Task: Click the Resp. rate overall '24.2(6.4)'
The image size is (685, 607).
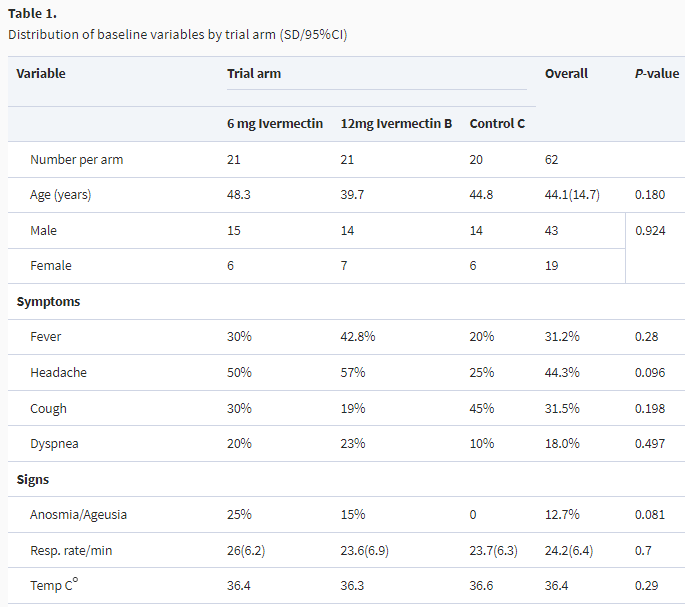Action: 569,551
